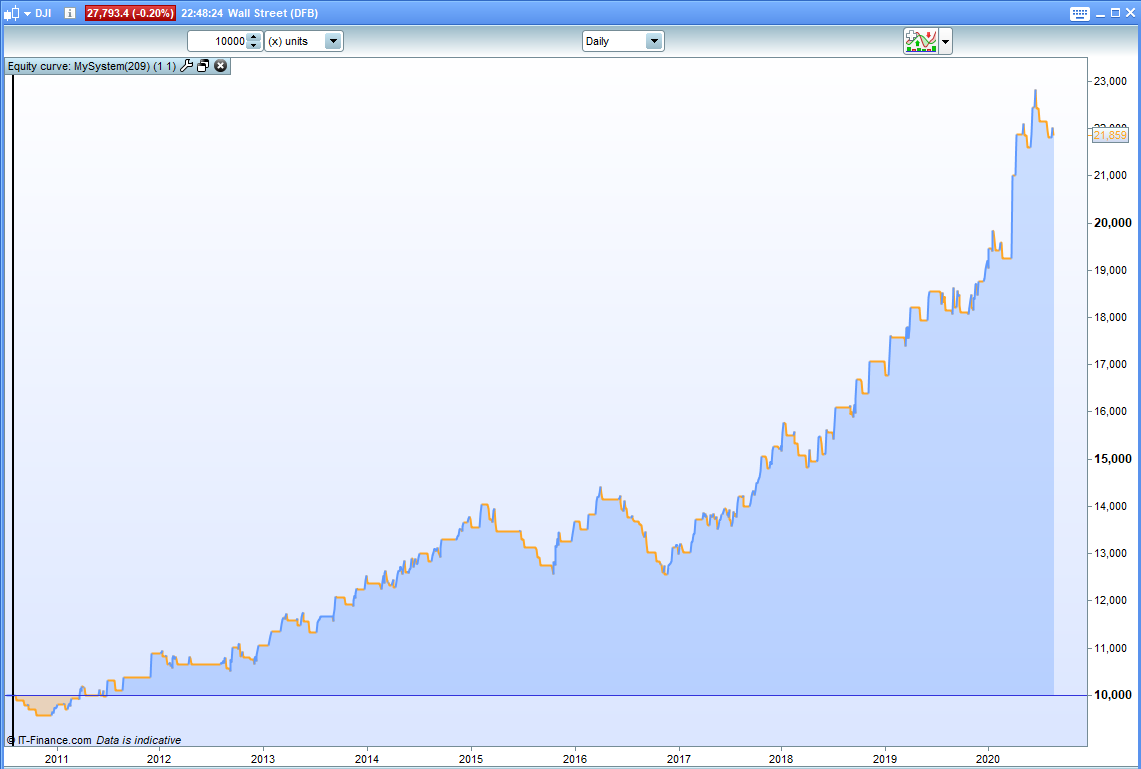Click the 2011 year label on time axis

(56, 759)
